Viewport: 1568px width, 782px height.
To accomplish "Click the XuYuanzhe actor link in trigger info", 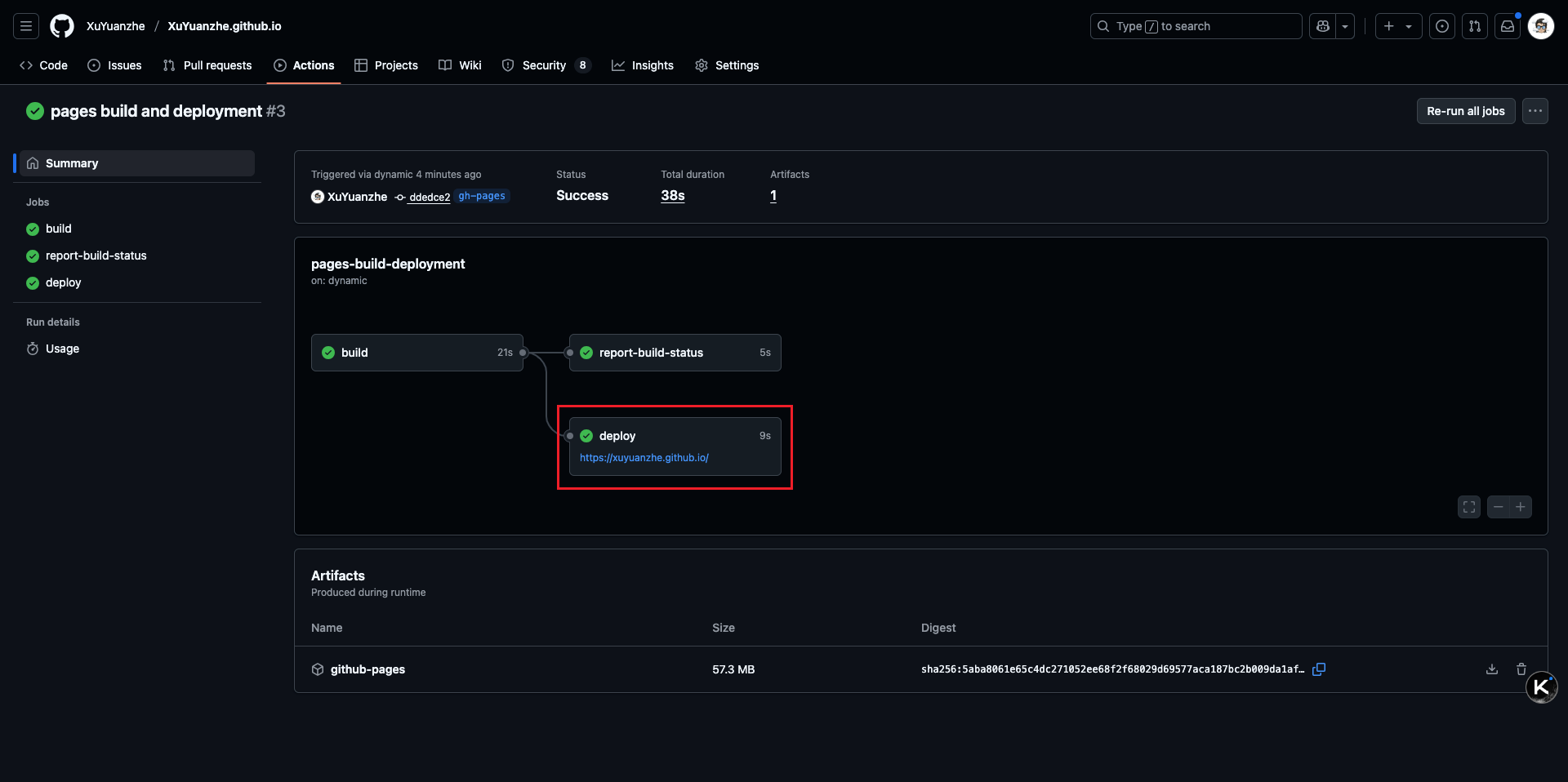I will pos(357,197).
